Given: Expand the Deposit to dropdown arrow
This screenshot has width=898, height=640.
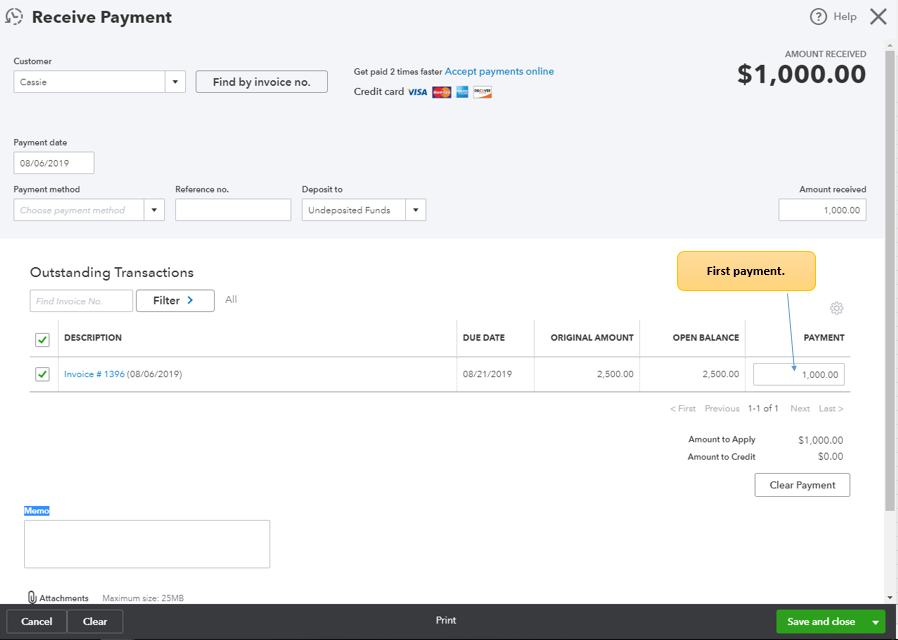Looking at the screenshot, I should 416,210.
